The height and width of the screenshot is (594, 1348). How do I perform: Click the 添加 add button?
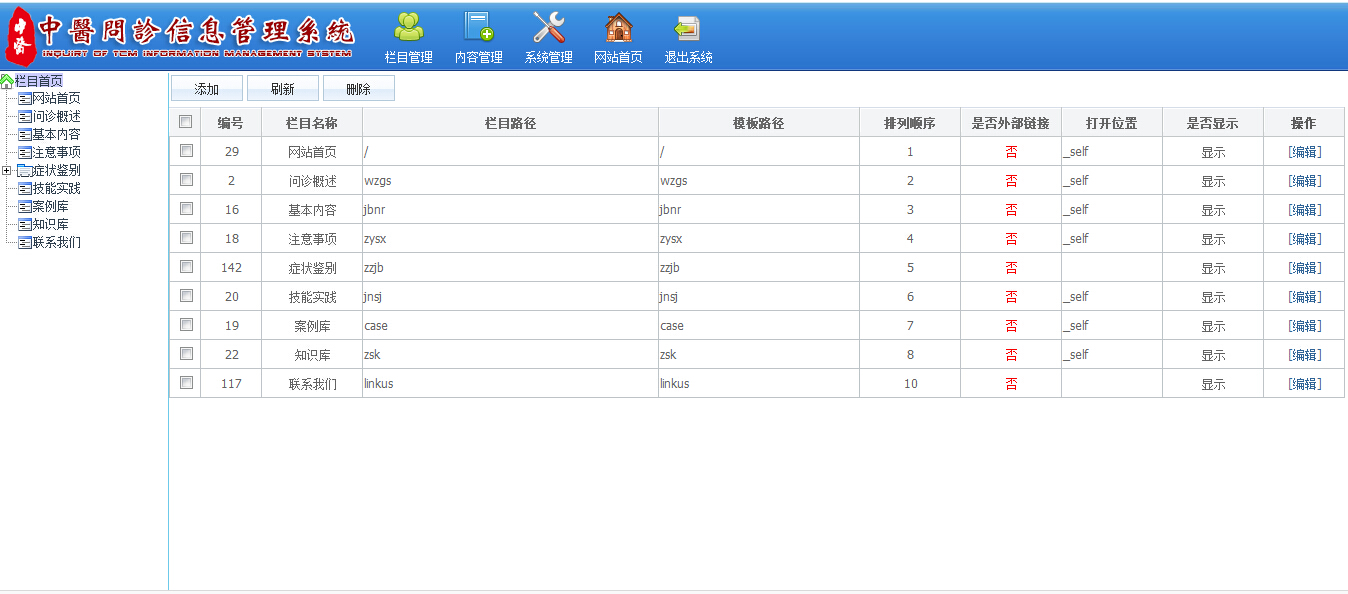click(x=206, y=88)
